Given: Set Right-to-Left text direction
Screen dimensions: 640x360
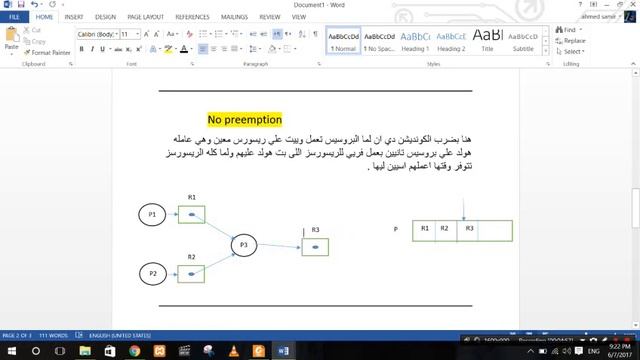Looking at the screenshot, I should click(288, 34).
